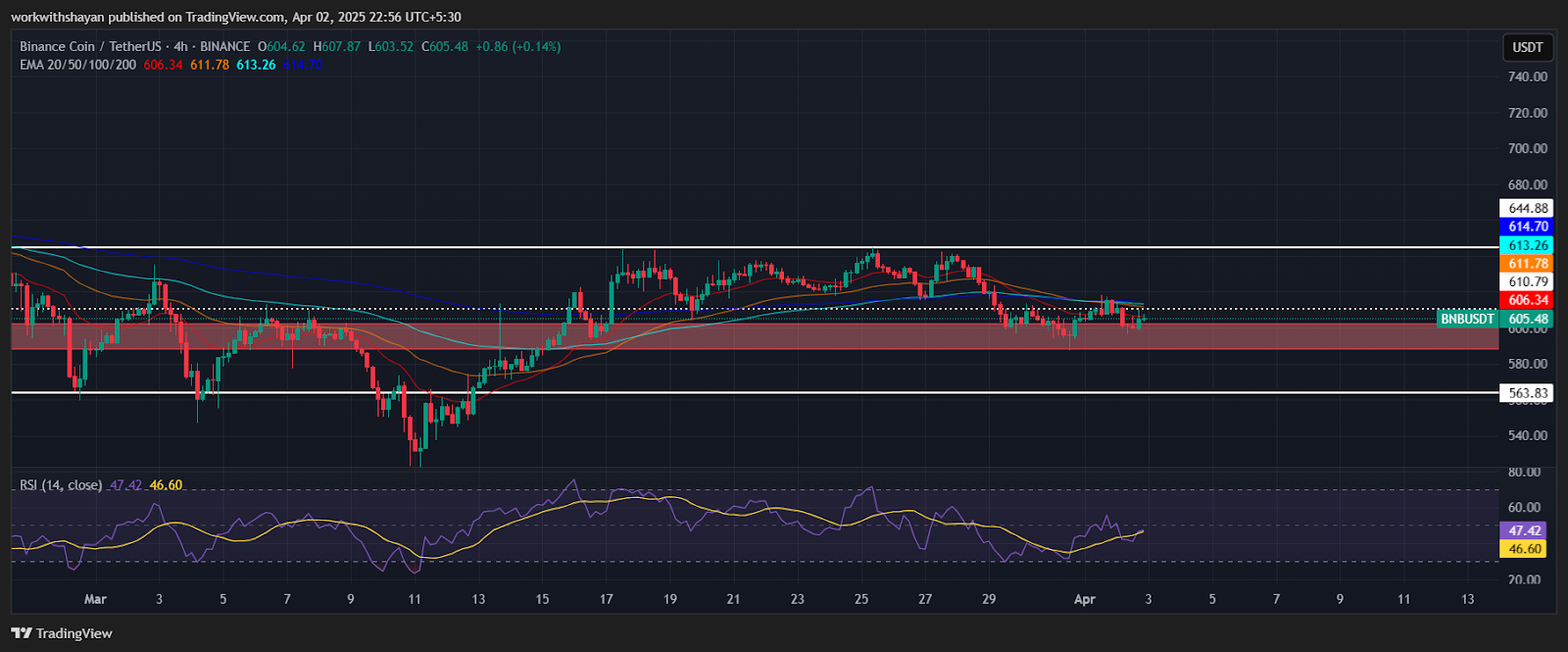The width and height of the screenshot is (1568, 652).
Task: Click the TradingView logo in the corner
Action: (62, 633)
